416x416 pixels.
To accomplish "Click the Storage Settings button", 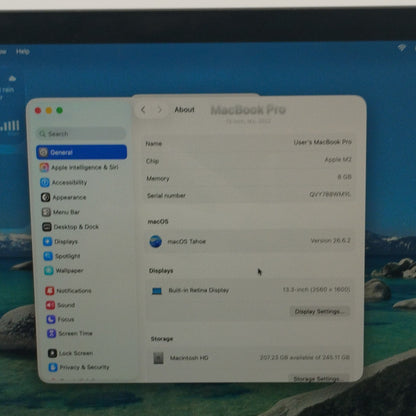I will [318, 379].
